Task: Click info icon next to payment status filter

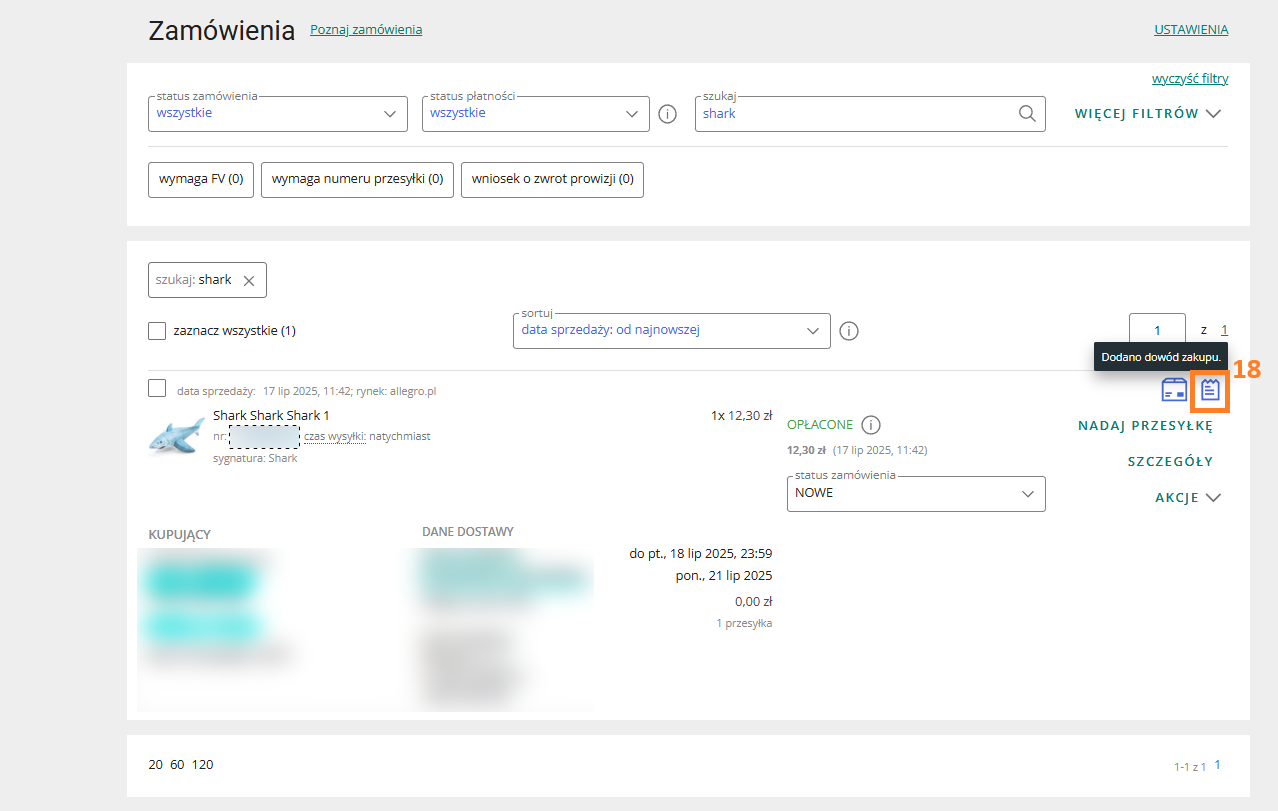Action: (x=668, y=114)
